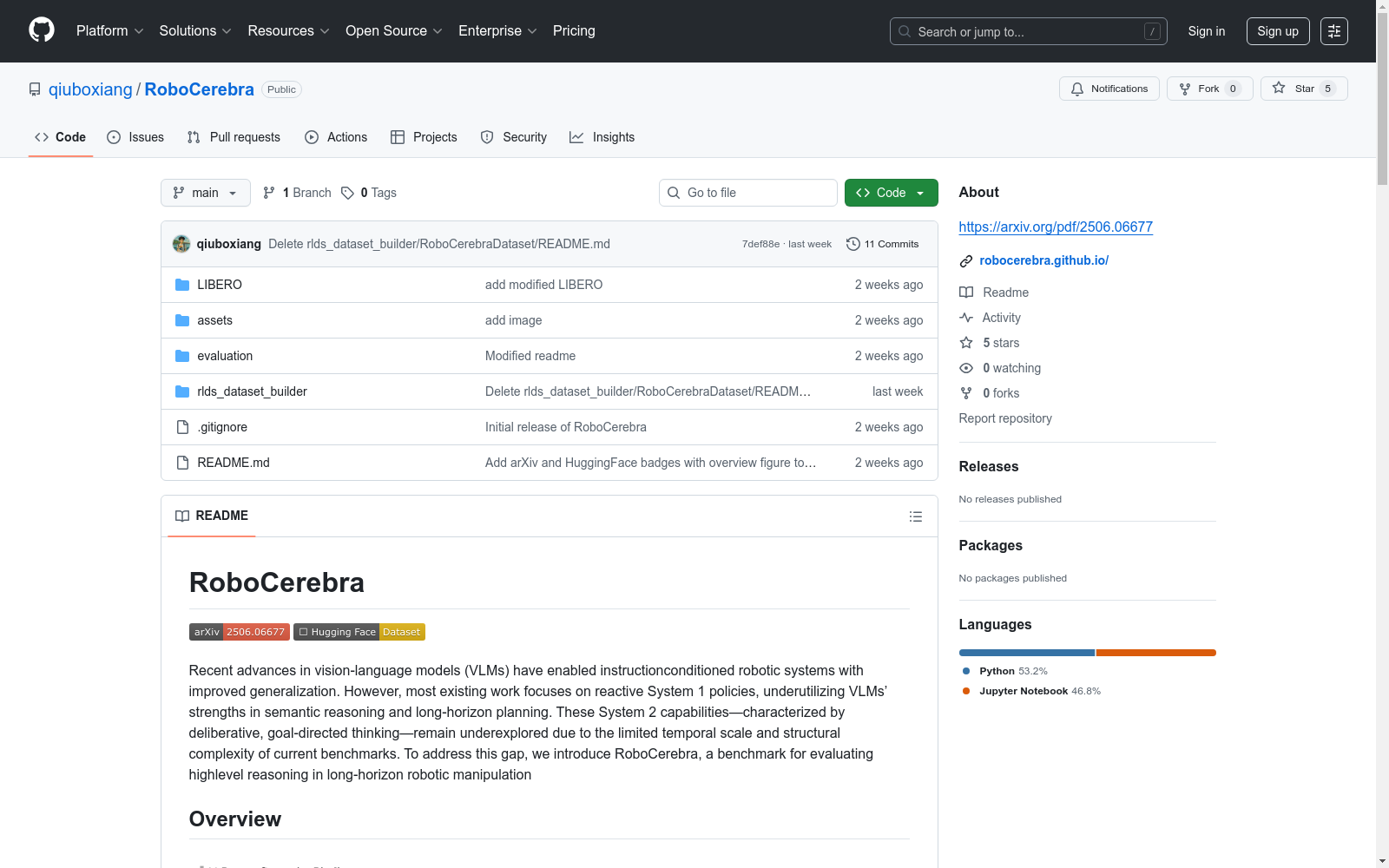
Task: Click the Jupyter Notebook language bar segment
Action: point(1156,653)
